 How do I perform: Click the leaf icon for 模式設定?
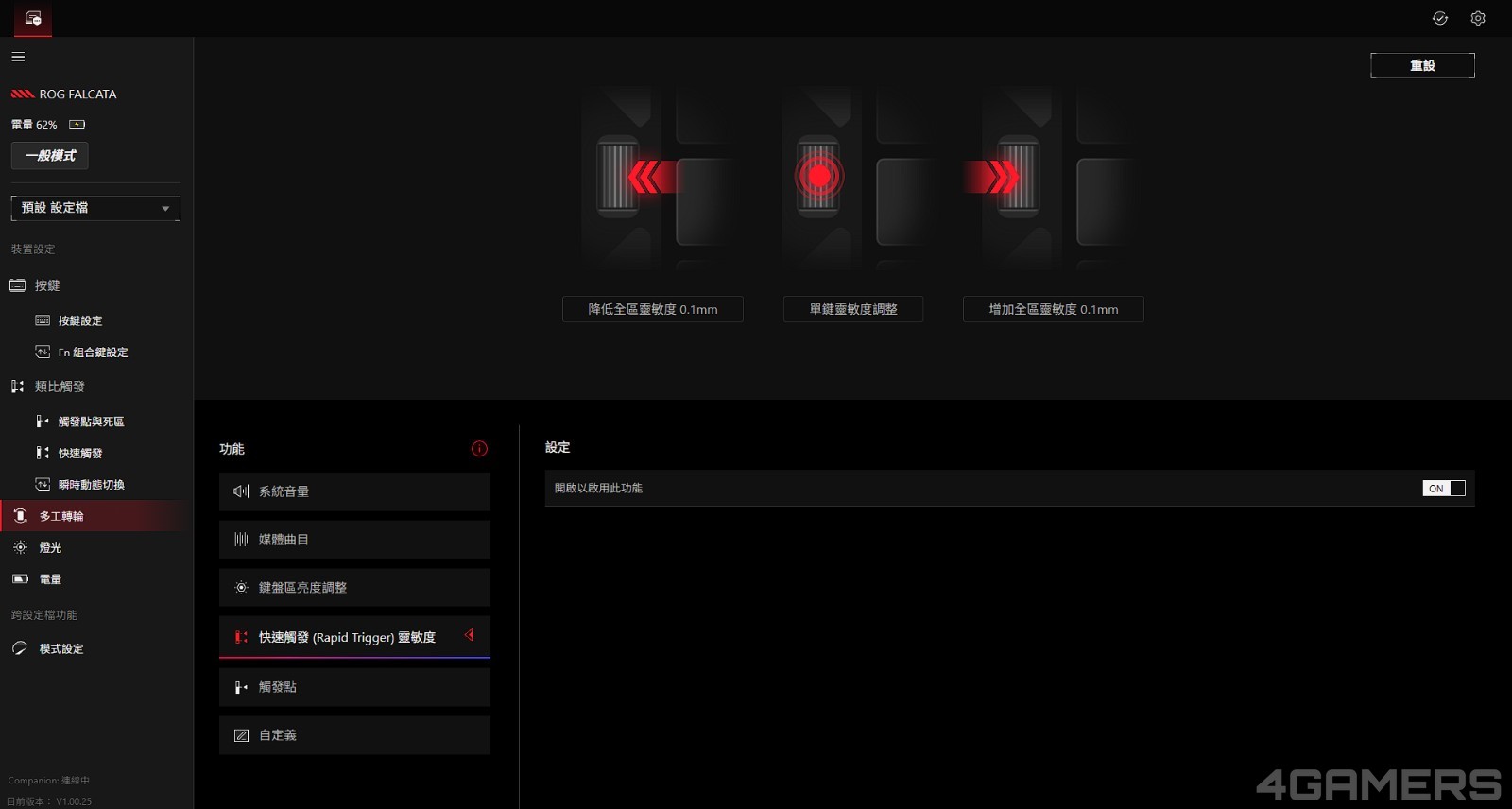[20, 648]
